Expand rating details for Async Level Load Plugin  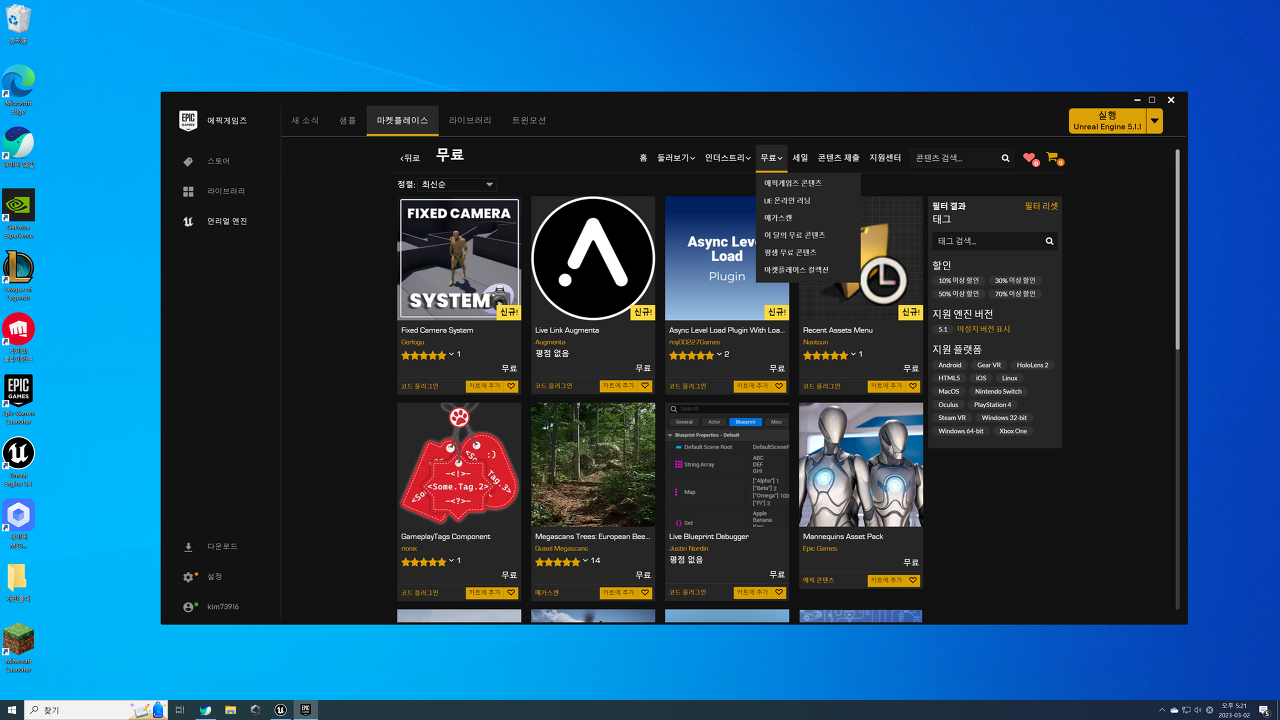(x=720, y=354)
